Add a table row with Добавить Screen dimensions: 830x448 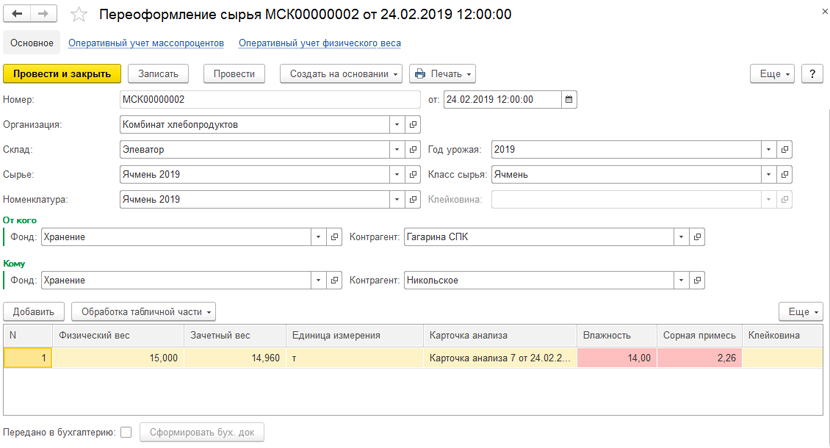click(x=33, y=311)
